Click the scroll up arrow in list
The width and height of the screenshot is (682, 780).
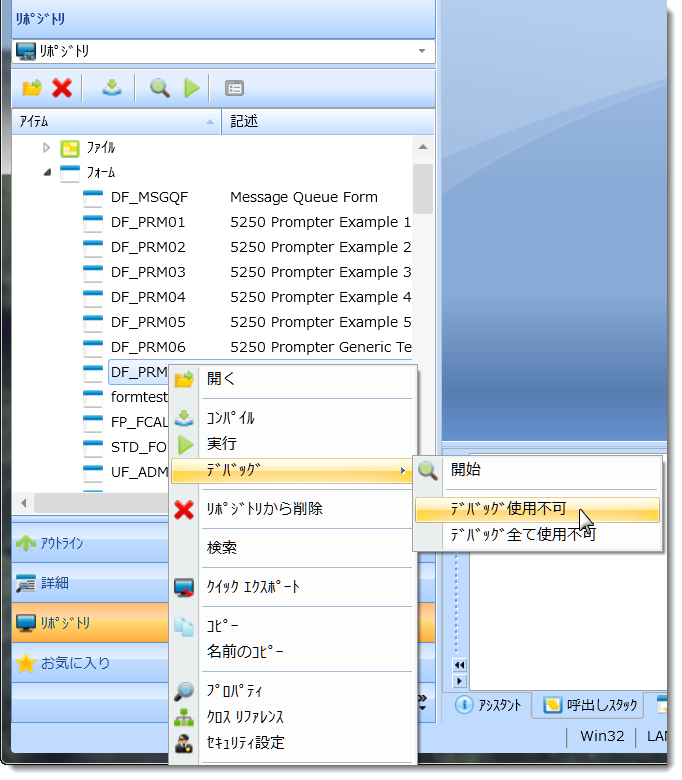pos(423,147)
